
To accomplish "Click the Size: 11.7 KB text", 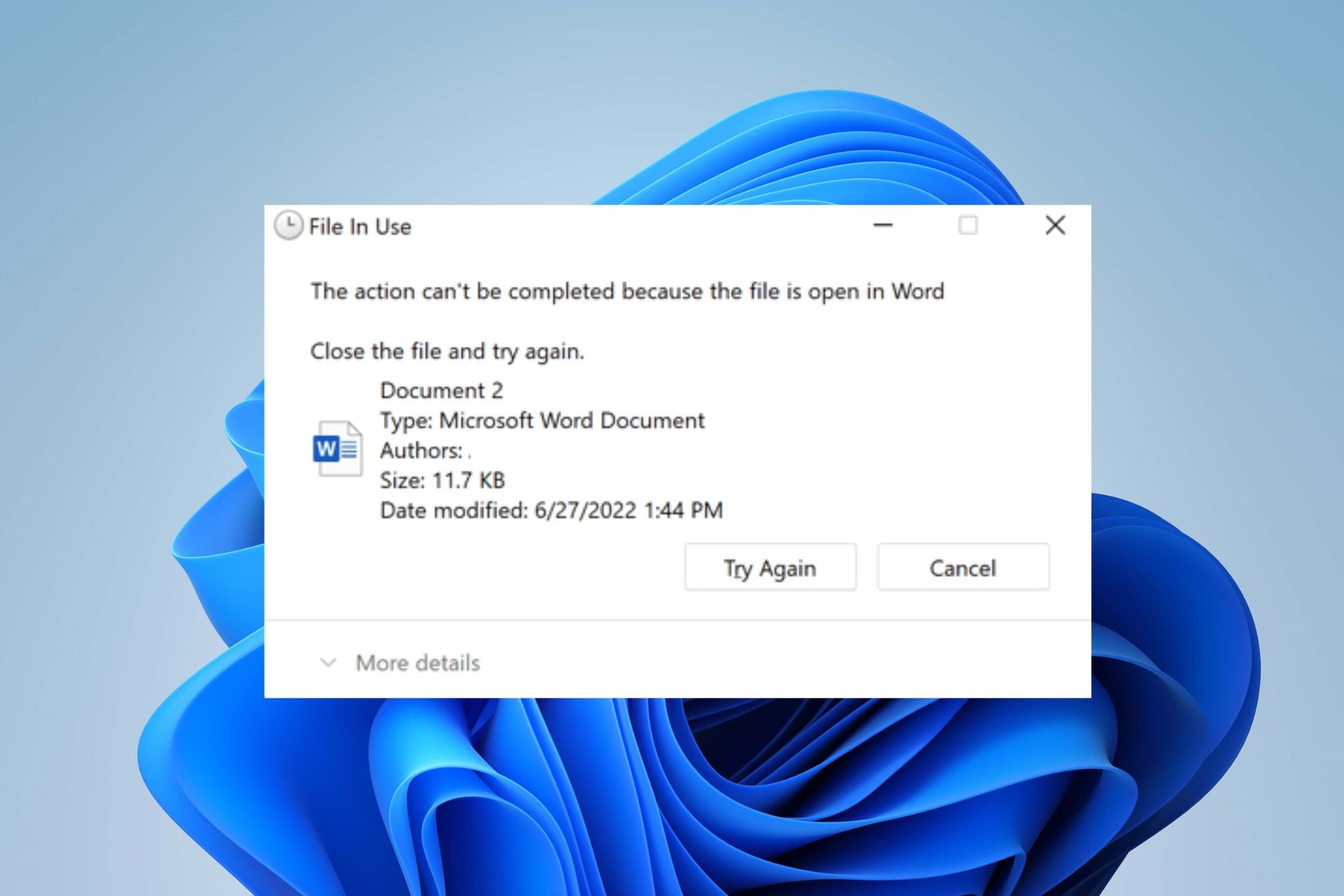I will coord(443,480).
